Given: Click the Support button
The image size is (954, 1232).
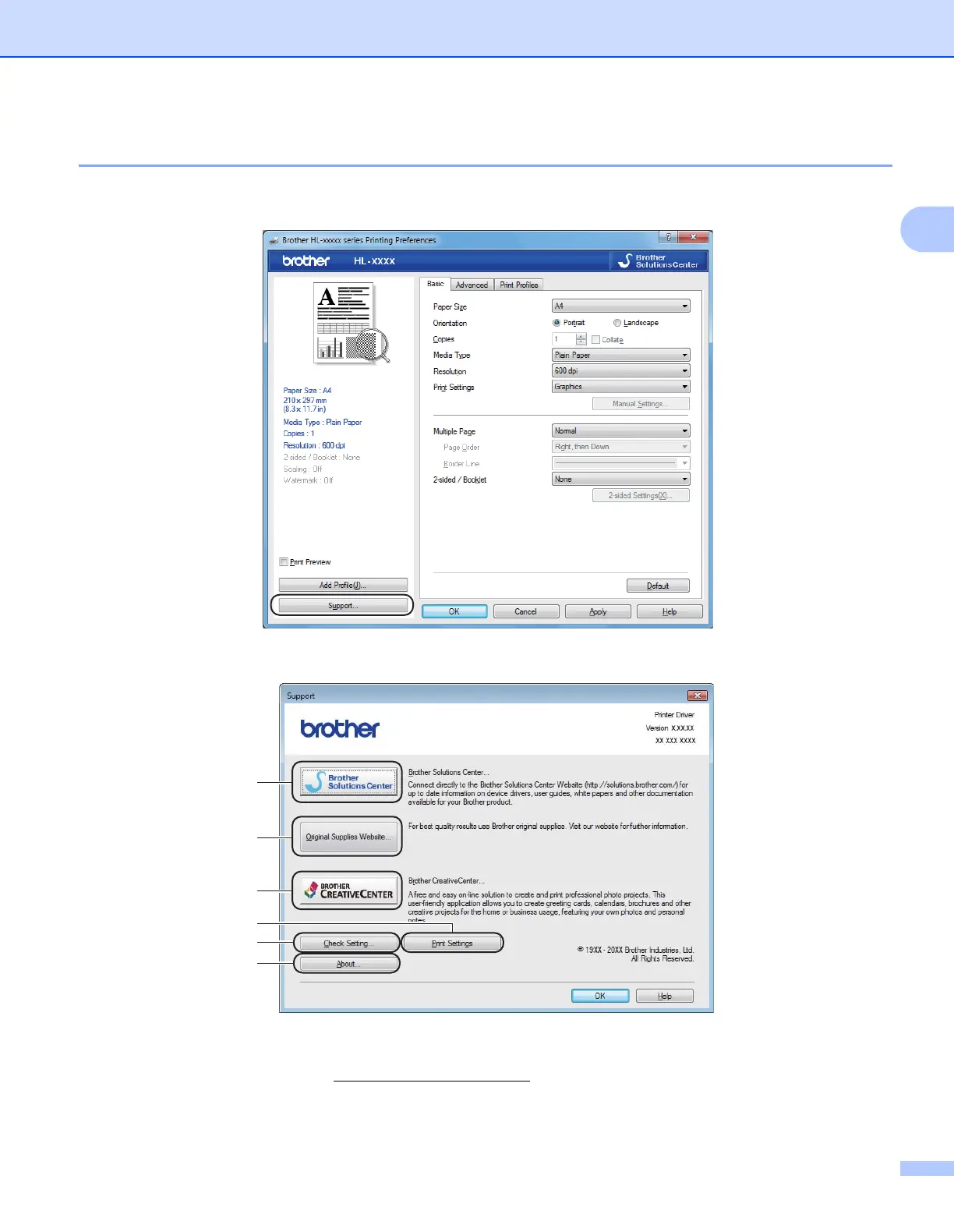Looking at the screenshot, I should pyautogui.click(x=342, y=606).
